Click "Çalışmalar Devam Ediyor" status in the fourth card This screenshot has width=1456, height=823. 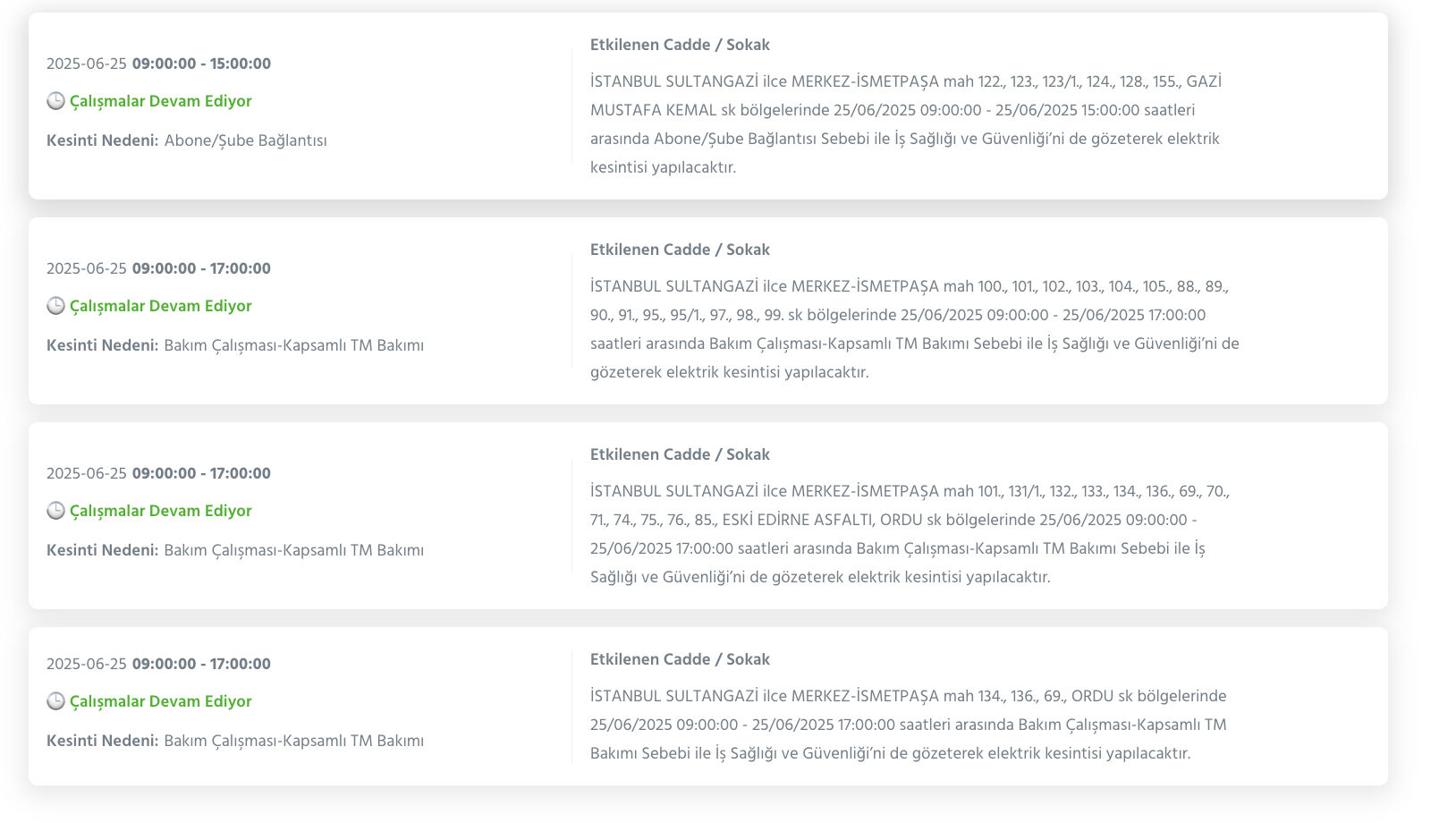pos(161,701)
